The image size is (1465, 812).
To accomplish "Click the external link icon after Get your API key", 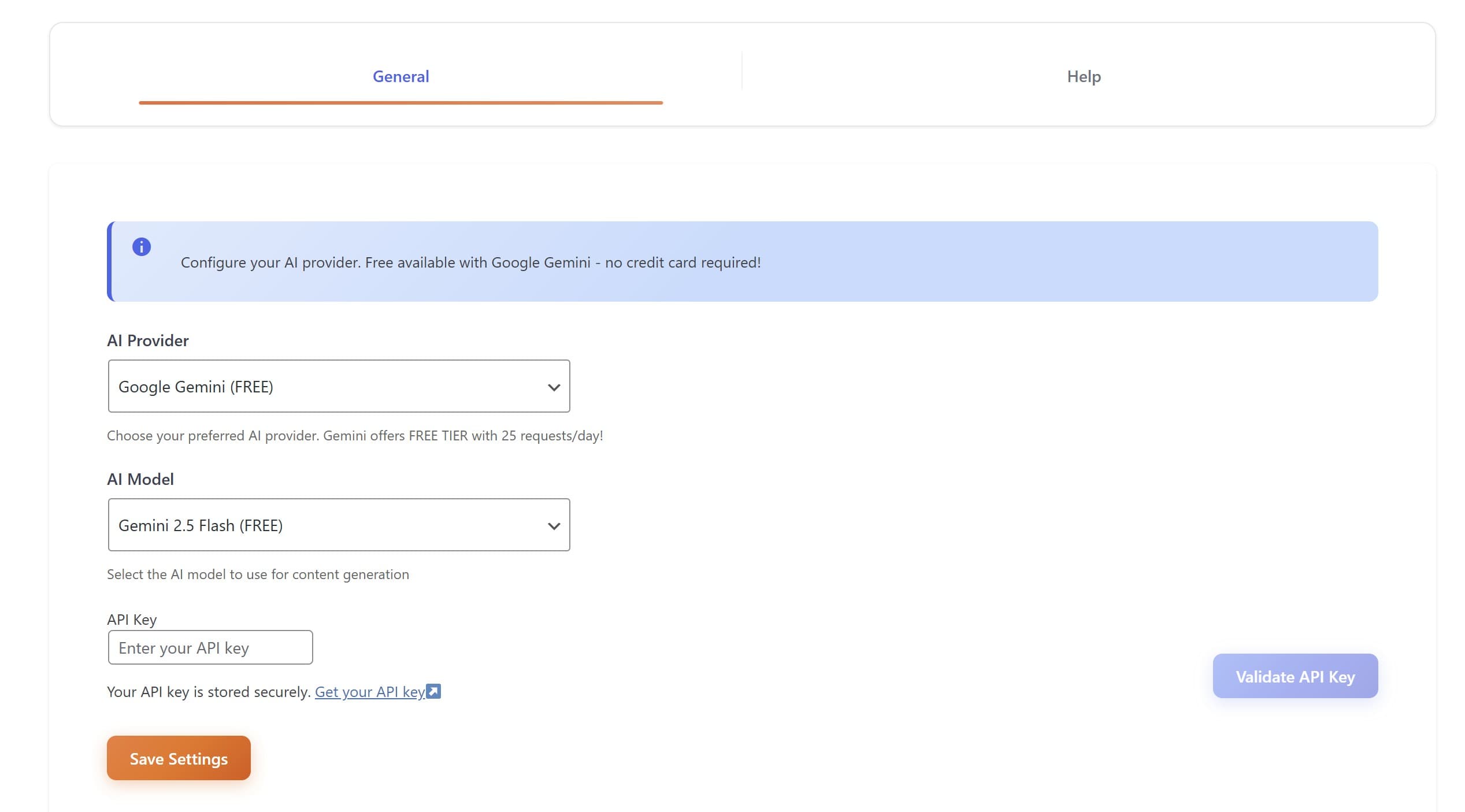I will point(432,691).
